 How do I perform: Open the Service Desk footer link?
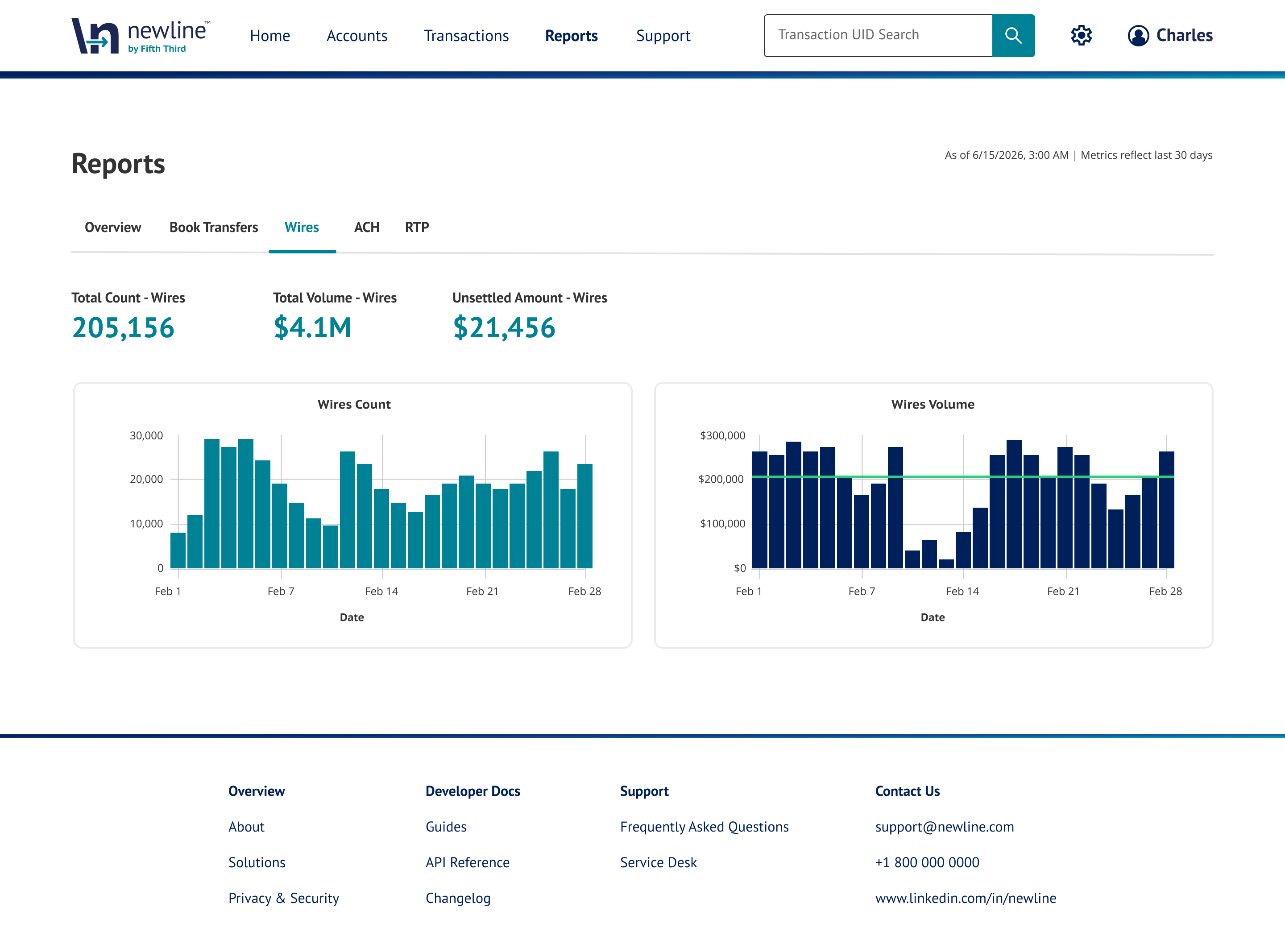coord(659,863)
